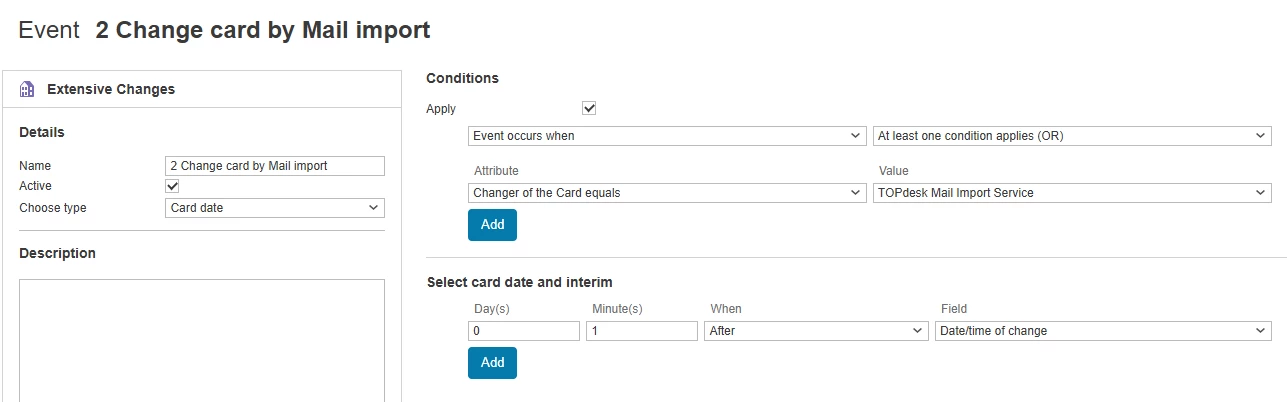Click the Extensive Changes panel header
The image size is (1287, 402).
click(x=111, y=89)
